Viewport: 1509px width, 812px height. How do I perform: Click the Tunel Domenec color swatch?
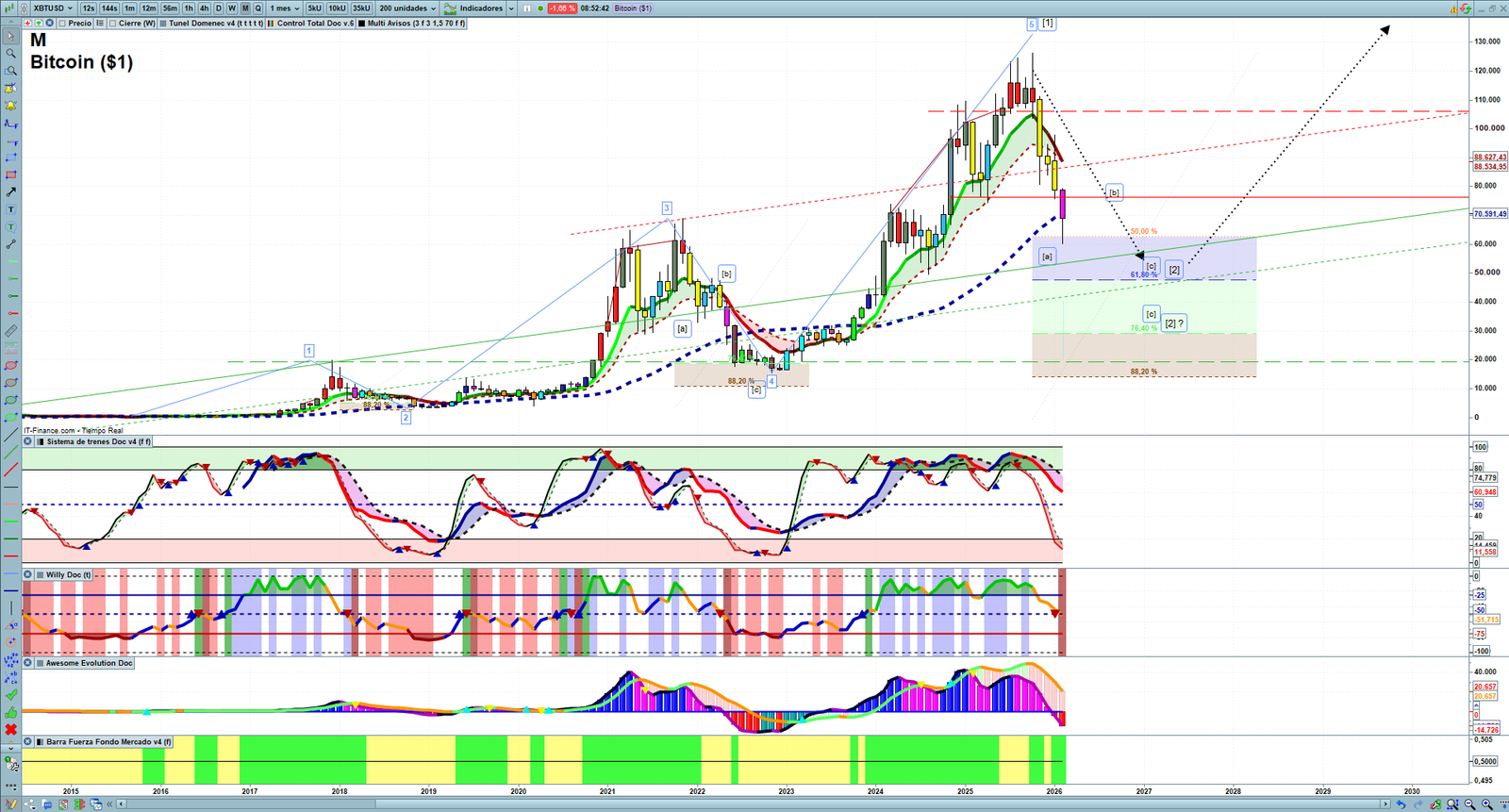click(163, 24)
